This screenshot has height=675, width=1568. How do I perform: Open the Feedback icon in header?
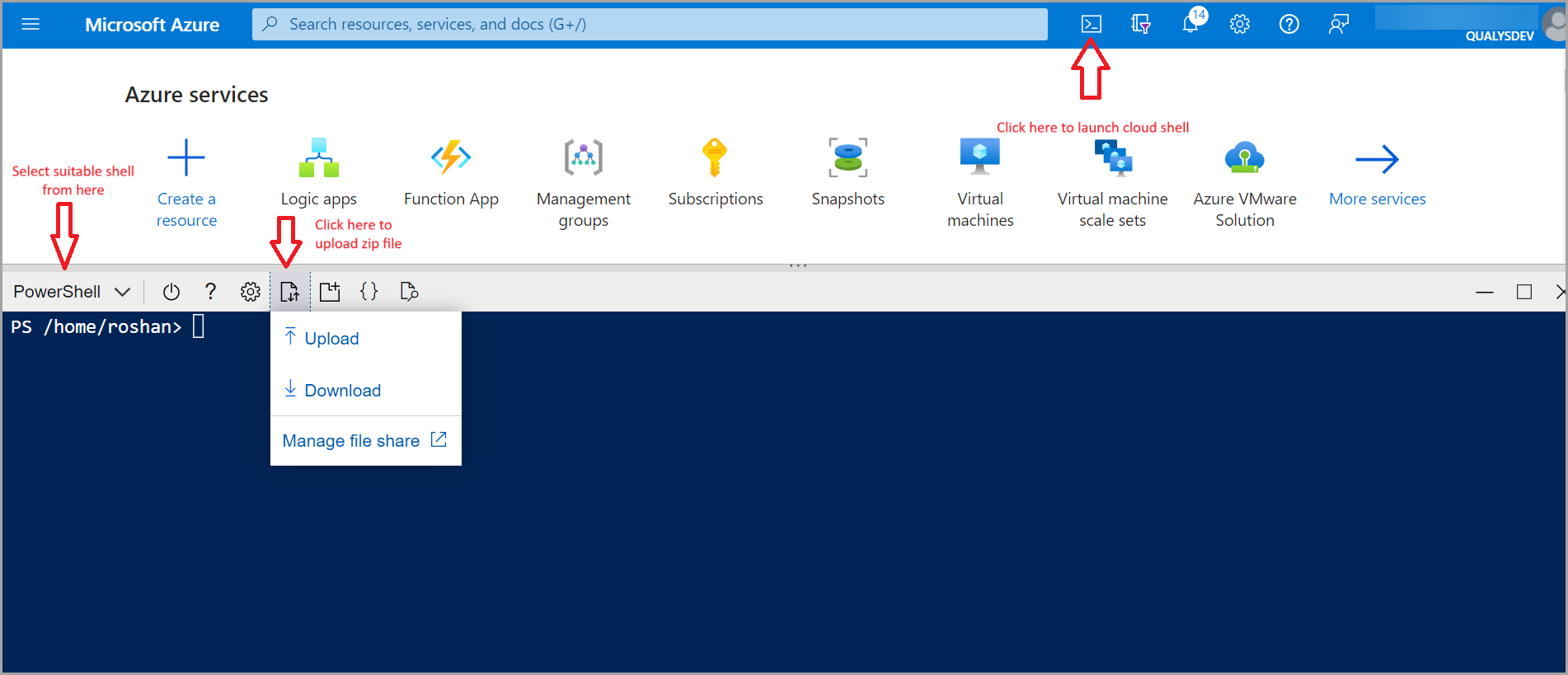coord(1338,24)
